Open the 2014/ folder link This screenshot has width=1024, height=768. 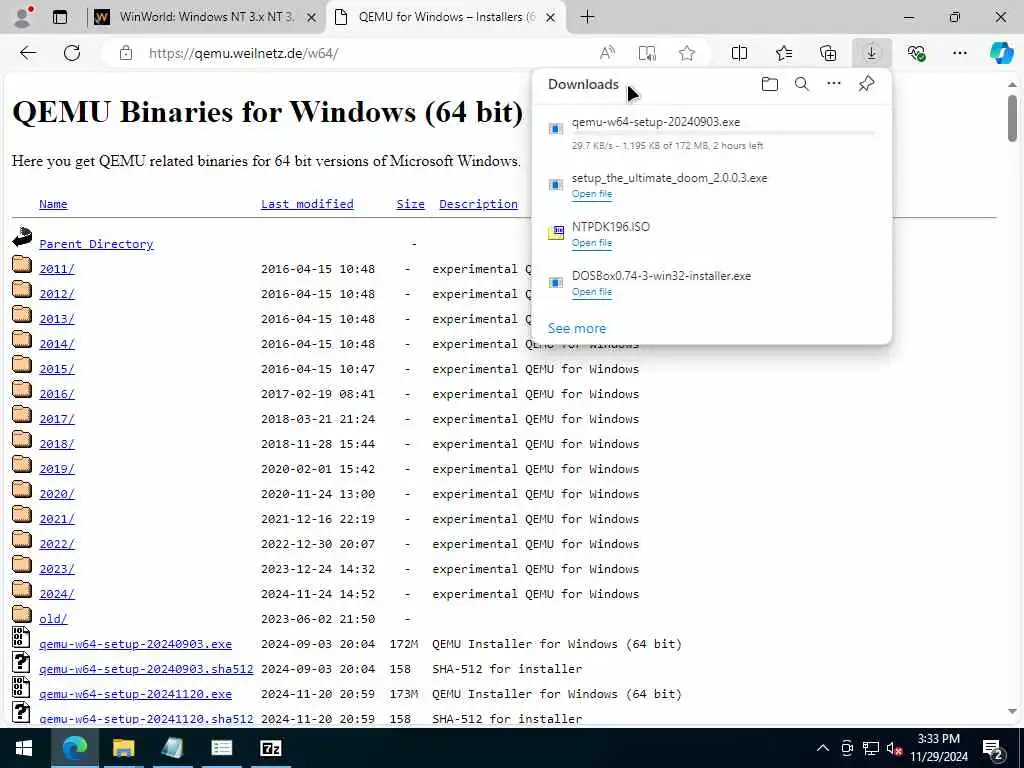click(57, 344)
